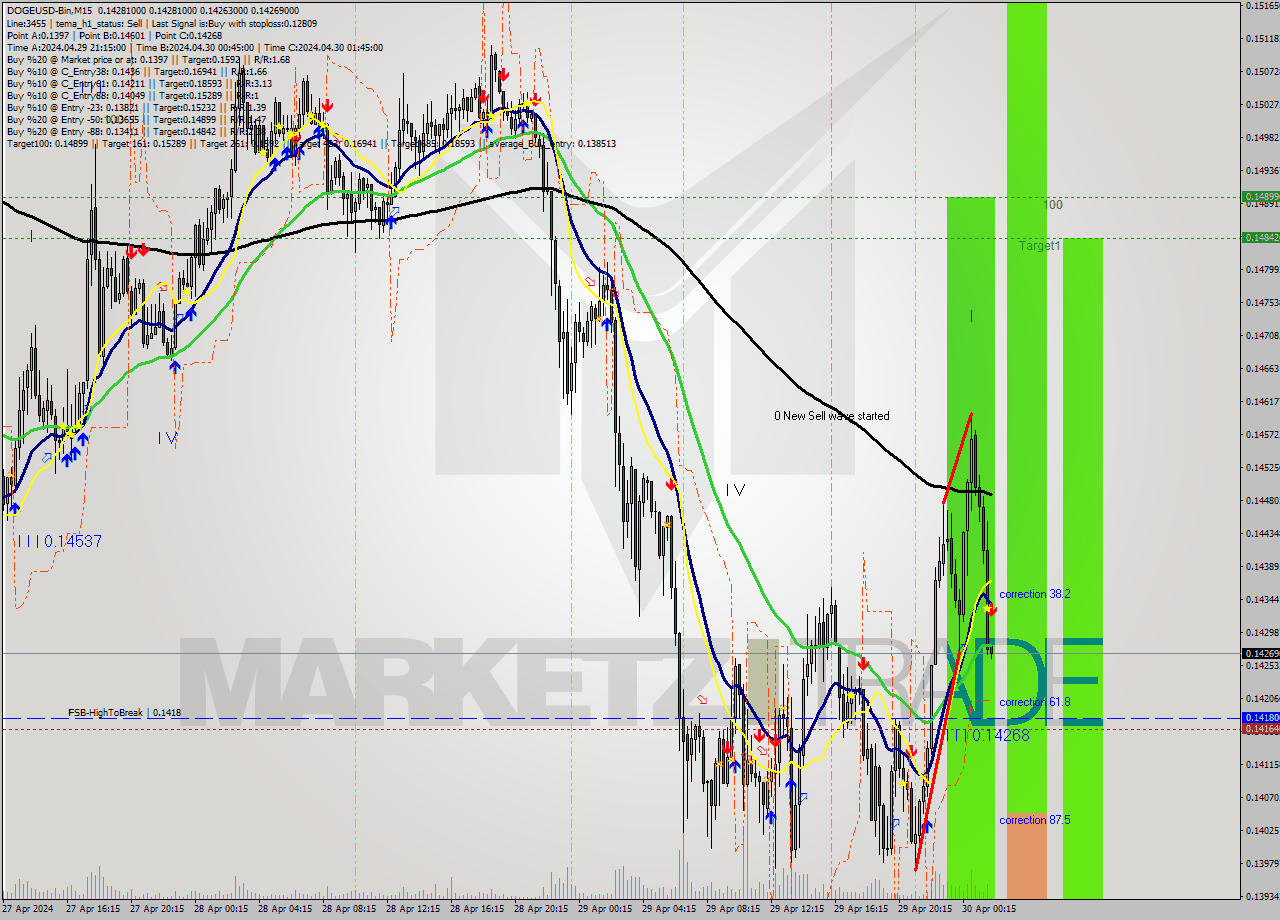Click the 'correction 38.2' level label
This screenshot has height=920, width=1280.
[1035, 594]
